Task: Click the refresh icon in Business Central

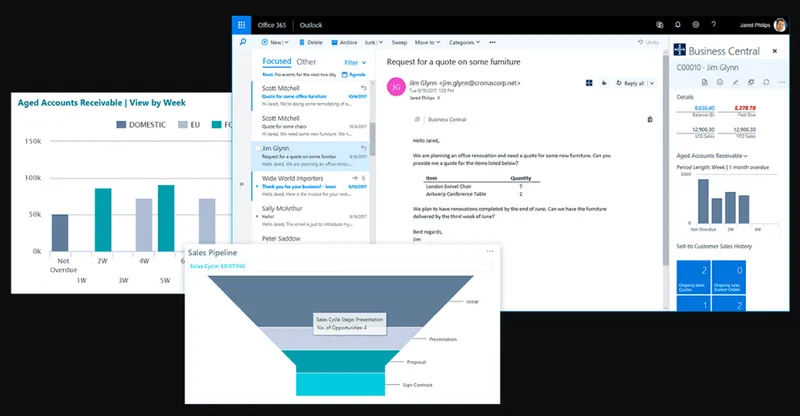Action: point(766,82)
